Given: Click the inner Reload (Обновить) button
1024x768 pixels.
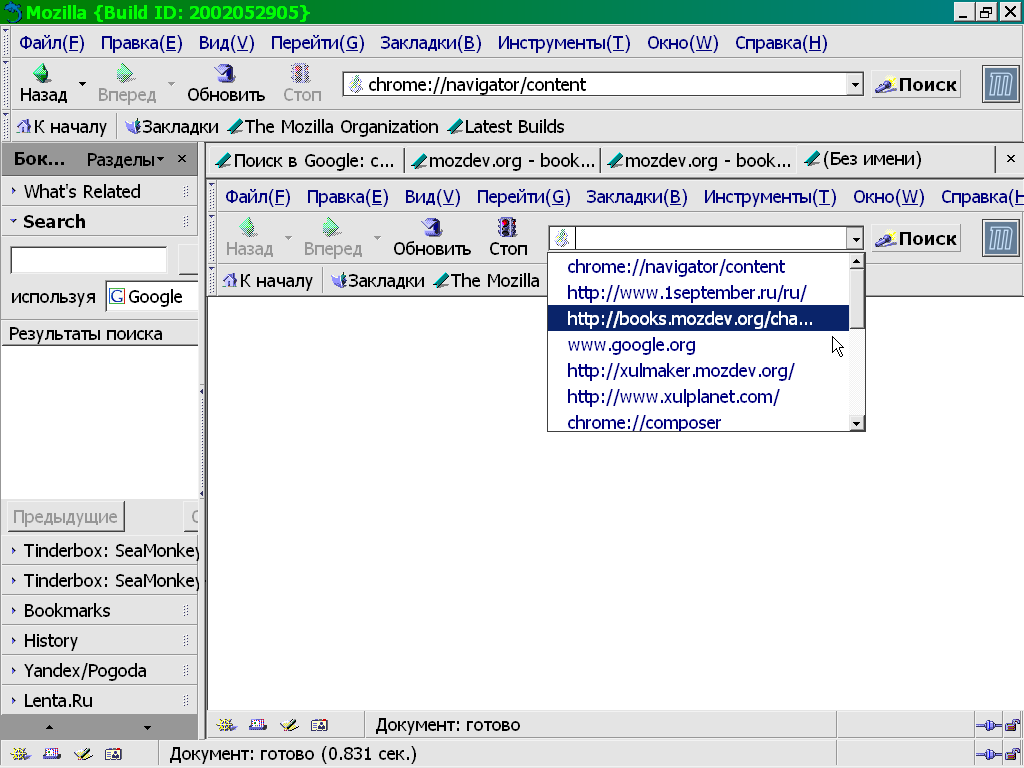Looking at the screenshot, I should click(431, 238).
